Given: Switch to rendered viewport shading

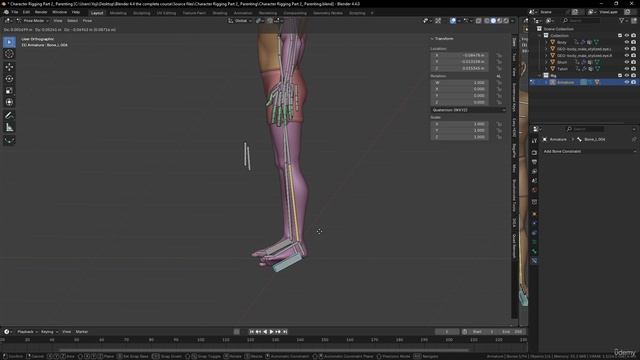Looking at the screenshot, I should click(506, 20).
